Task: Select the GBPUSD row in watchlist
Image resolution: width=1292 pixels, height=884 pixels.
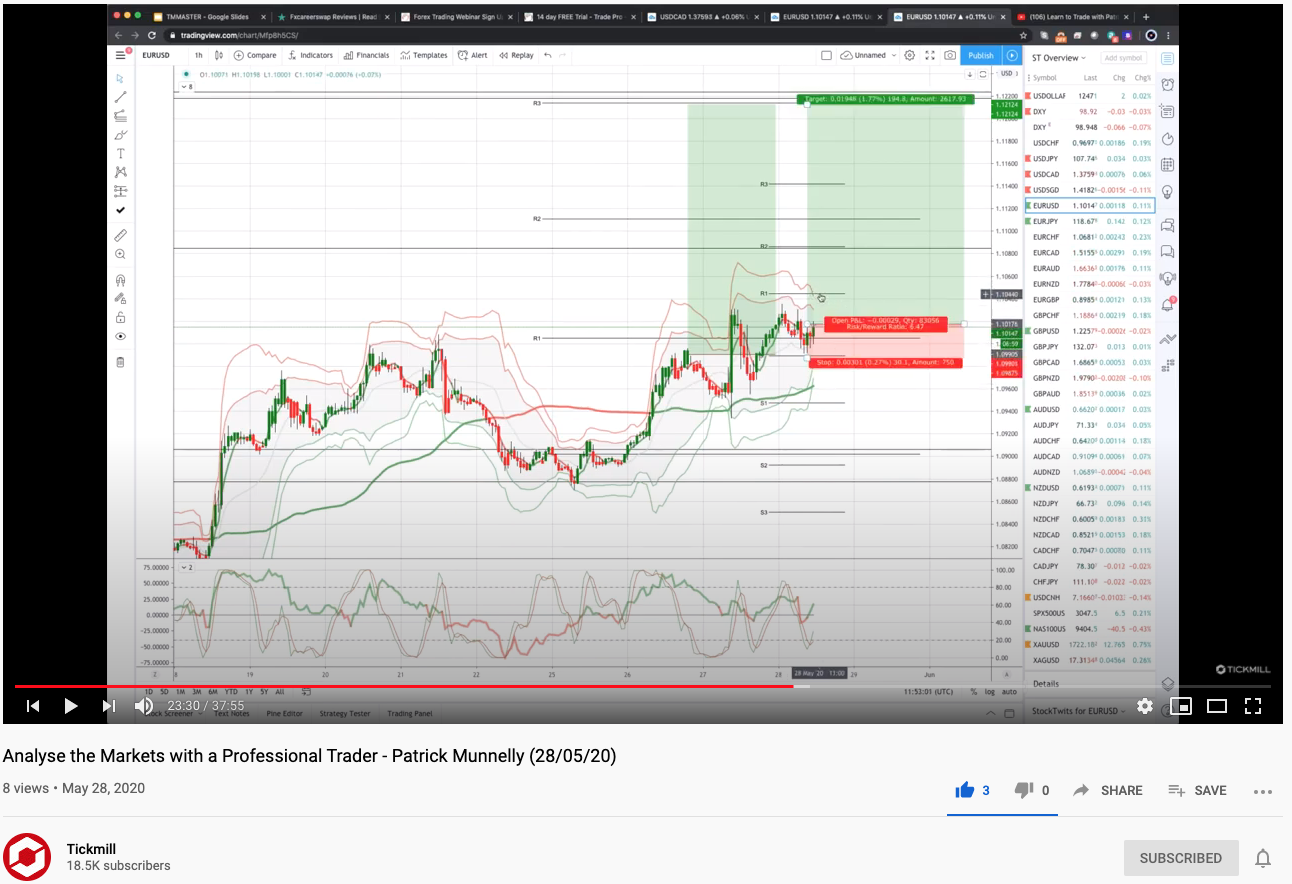Action: point(1089,331)
